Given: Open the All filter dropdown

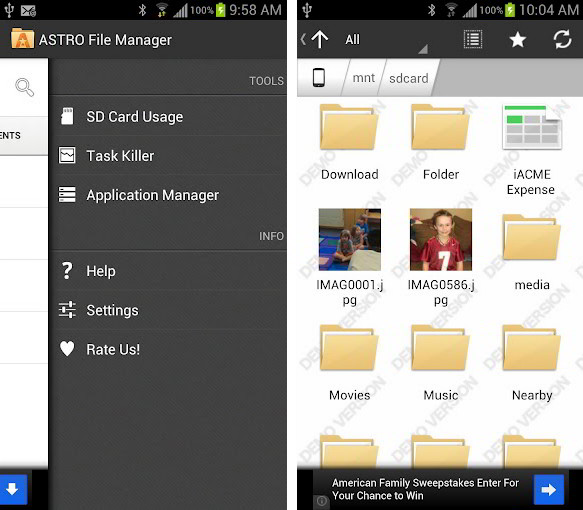Looking at the screenshot, I should [x=385, y=39].
